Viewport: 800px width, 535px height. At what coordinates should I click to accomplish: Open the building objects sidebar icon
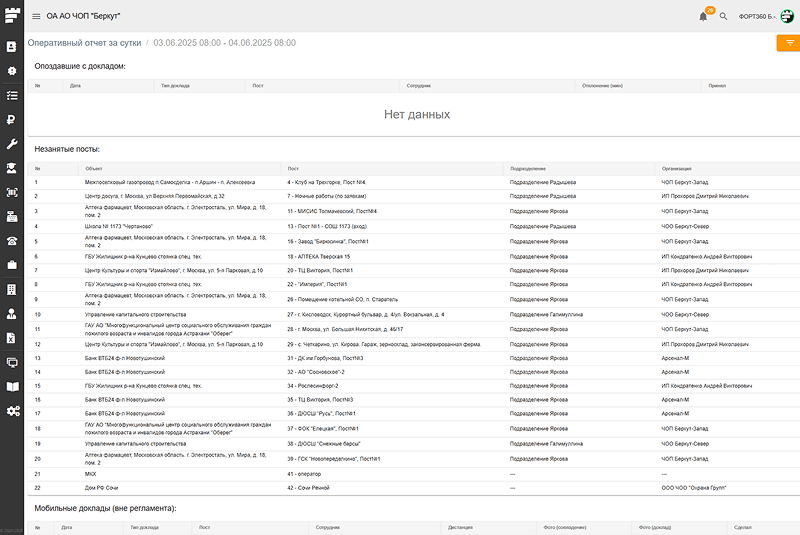pyautogui.click(x=12, y=289)
